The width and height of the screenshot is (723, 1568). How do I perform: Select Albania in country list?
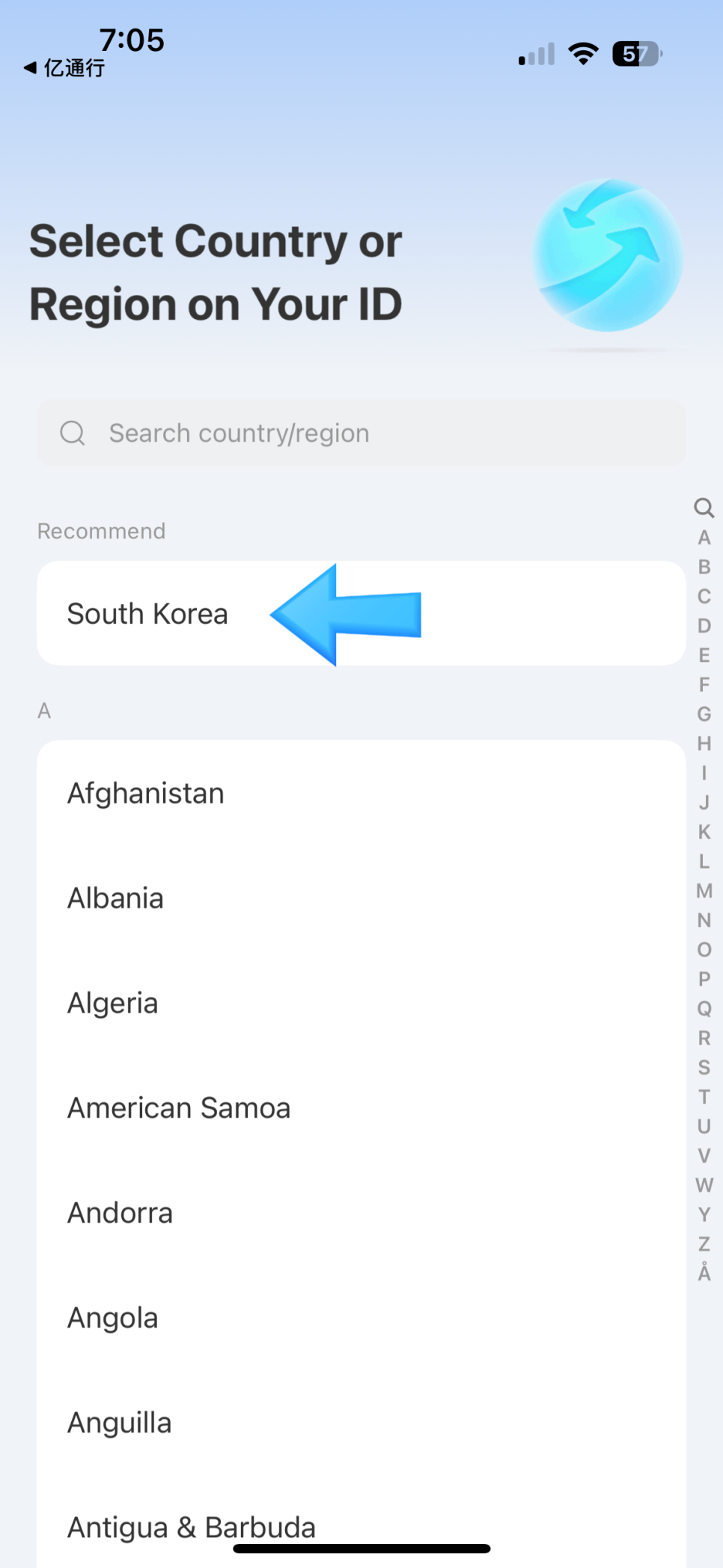361,898
